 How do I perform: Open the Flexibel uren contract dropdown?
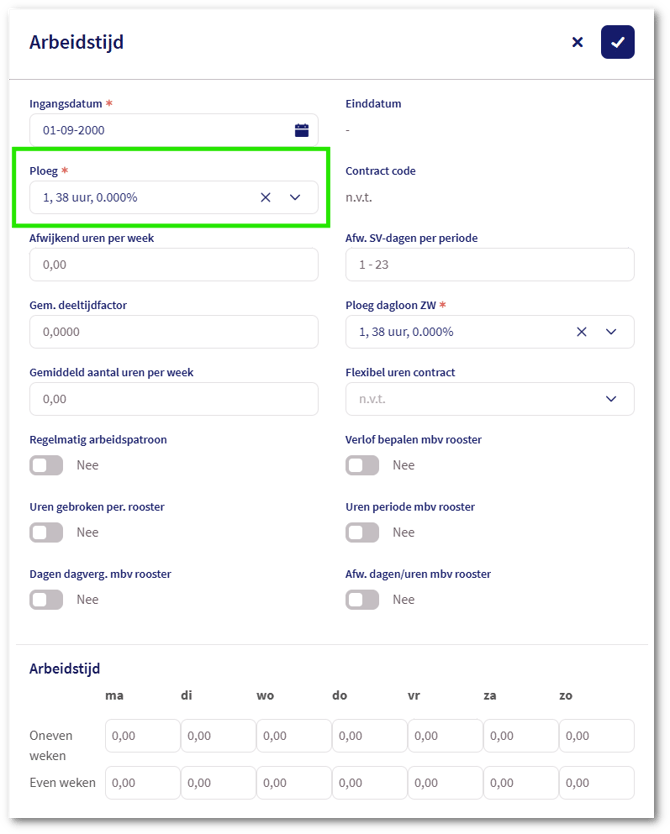click(x=611, y=399)
